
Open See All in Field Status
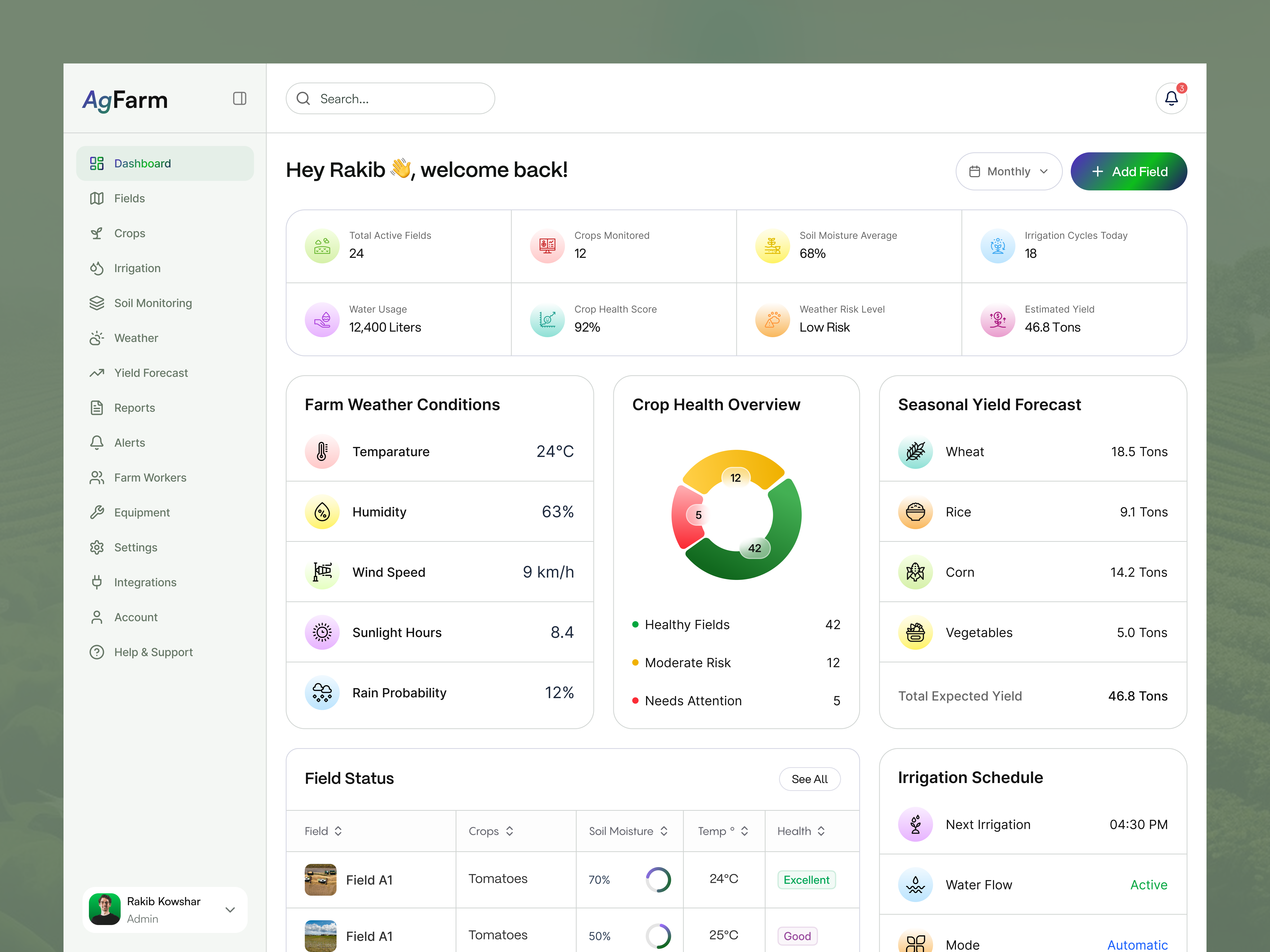810,779
